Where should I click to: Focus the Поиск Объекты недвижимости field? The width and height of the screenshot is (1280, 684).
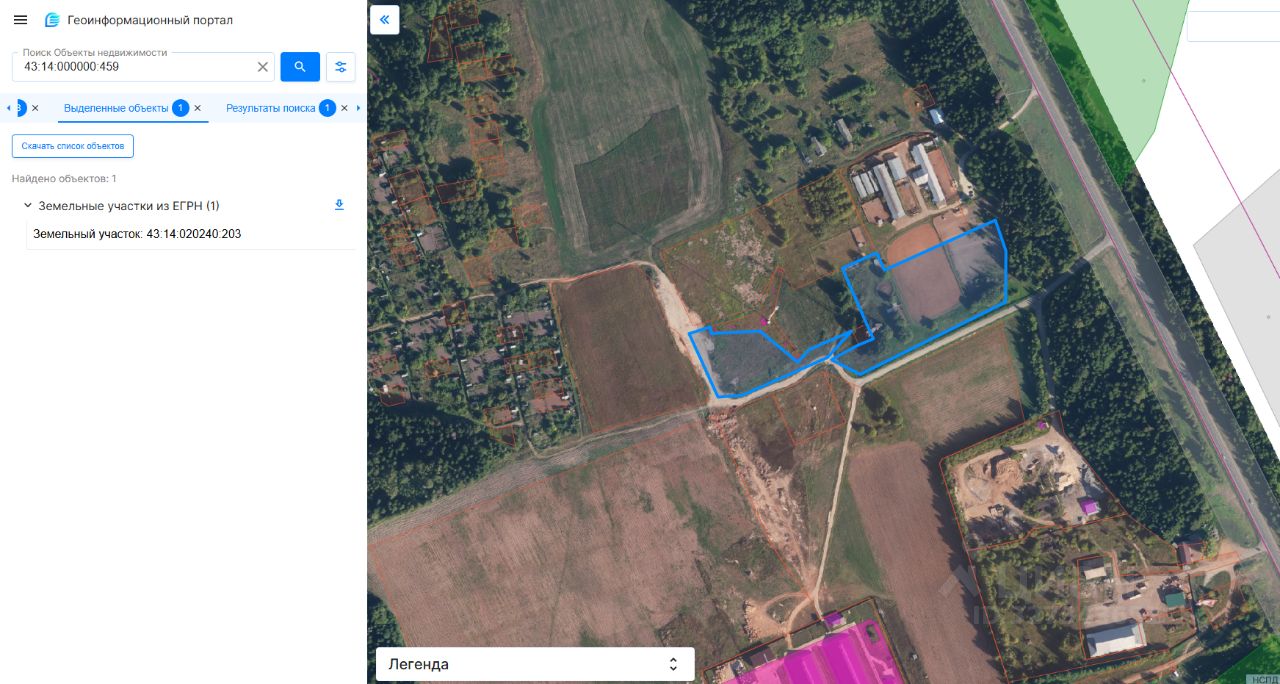[135, 67]
